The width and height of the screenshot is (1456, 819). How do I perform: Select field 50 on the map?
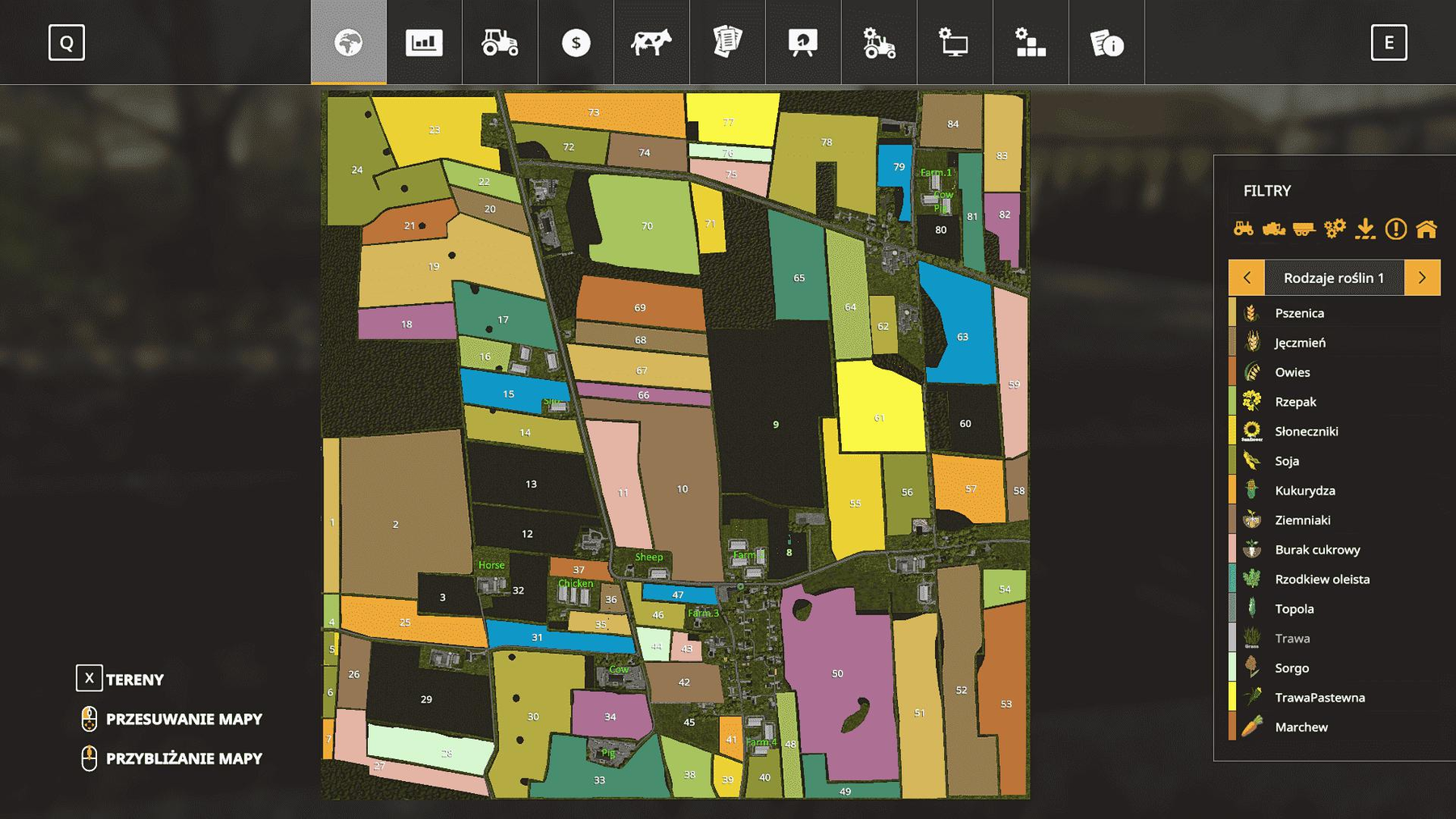[x=837, y=673]
